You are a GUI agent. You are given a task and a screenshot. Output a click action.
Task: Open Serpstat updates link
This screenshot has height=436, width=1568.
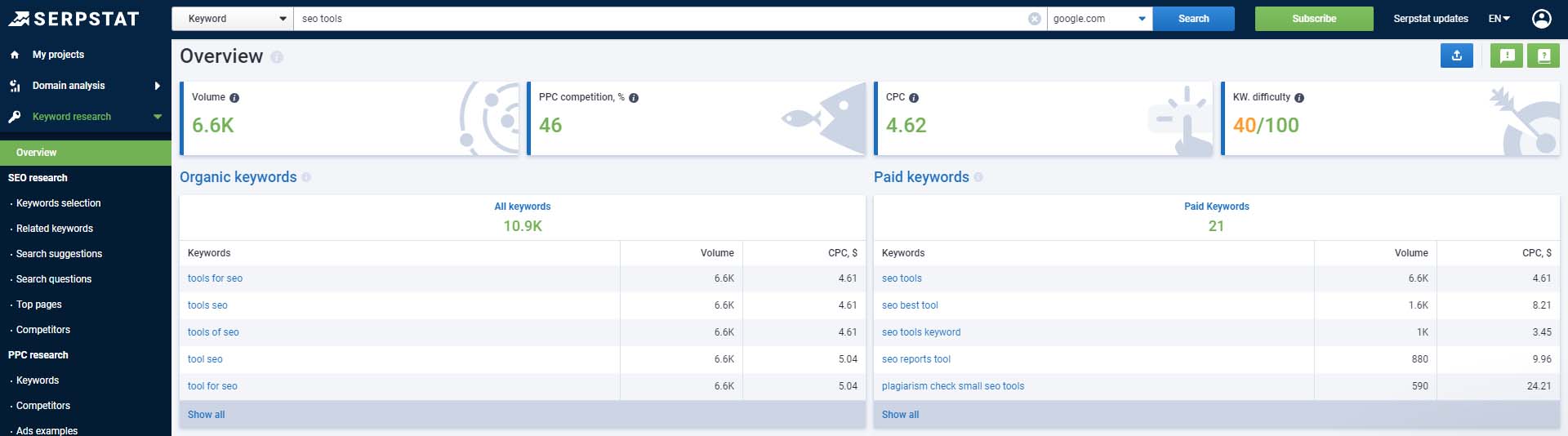1430,19
